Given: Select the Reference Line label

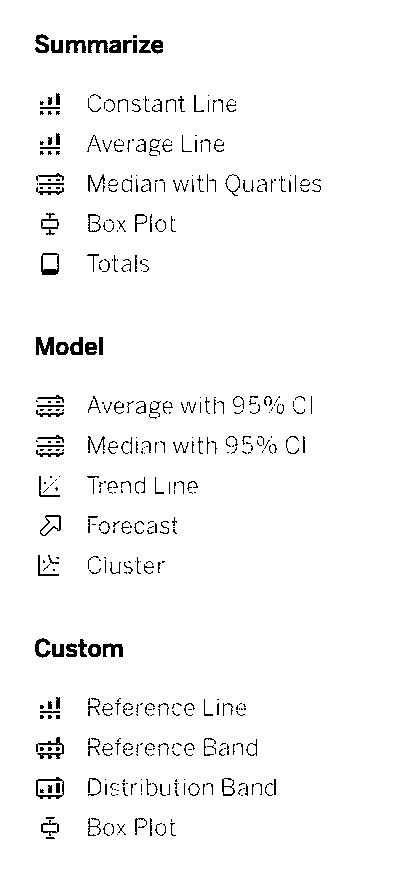Looking at the screenshot, I should pyautogui.click(x=167, y=708).
